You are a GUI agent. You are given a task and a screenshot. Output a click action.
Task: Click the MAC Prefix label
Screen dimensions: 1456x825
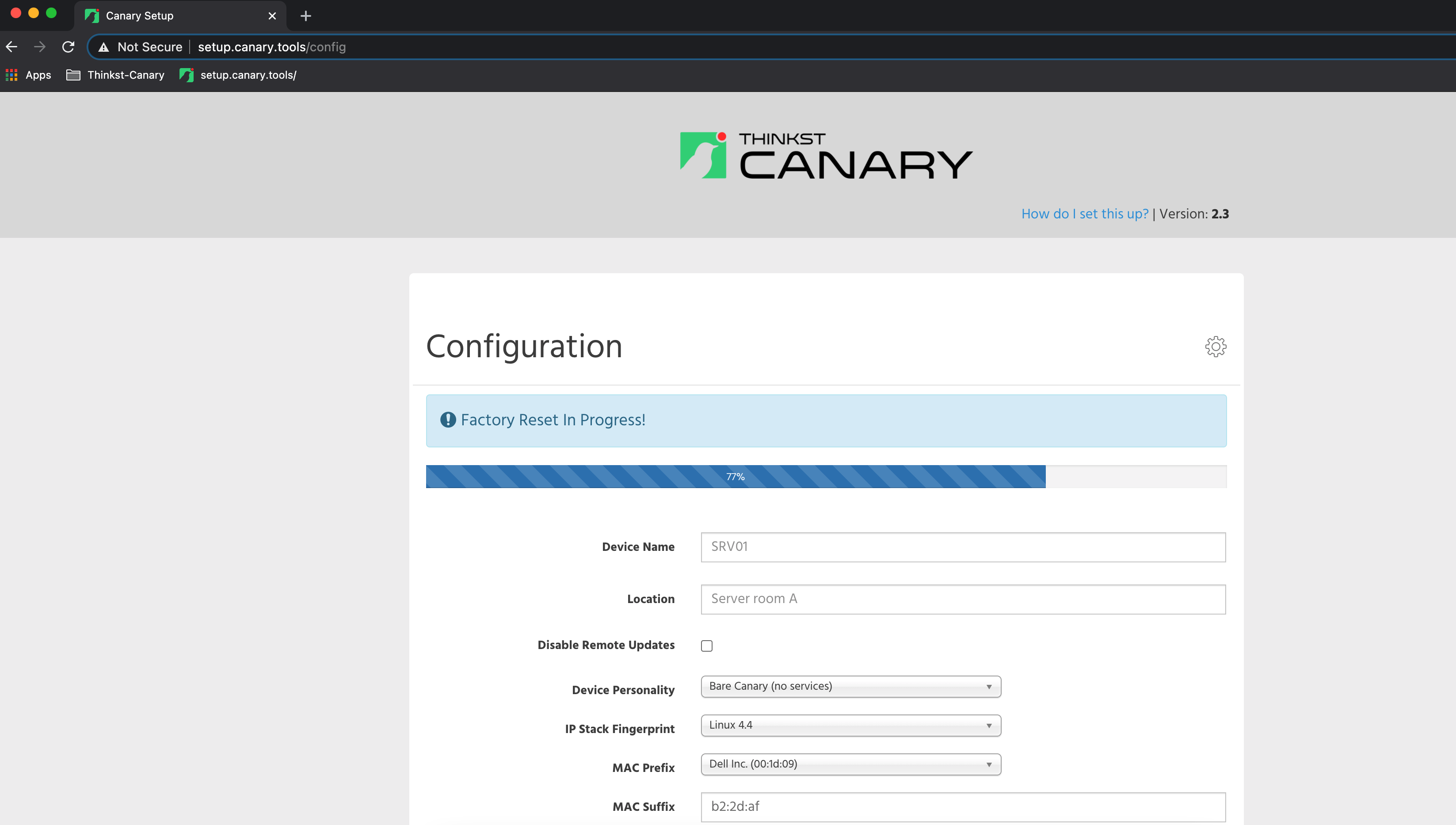[643, 768]
